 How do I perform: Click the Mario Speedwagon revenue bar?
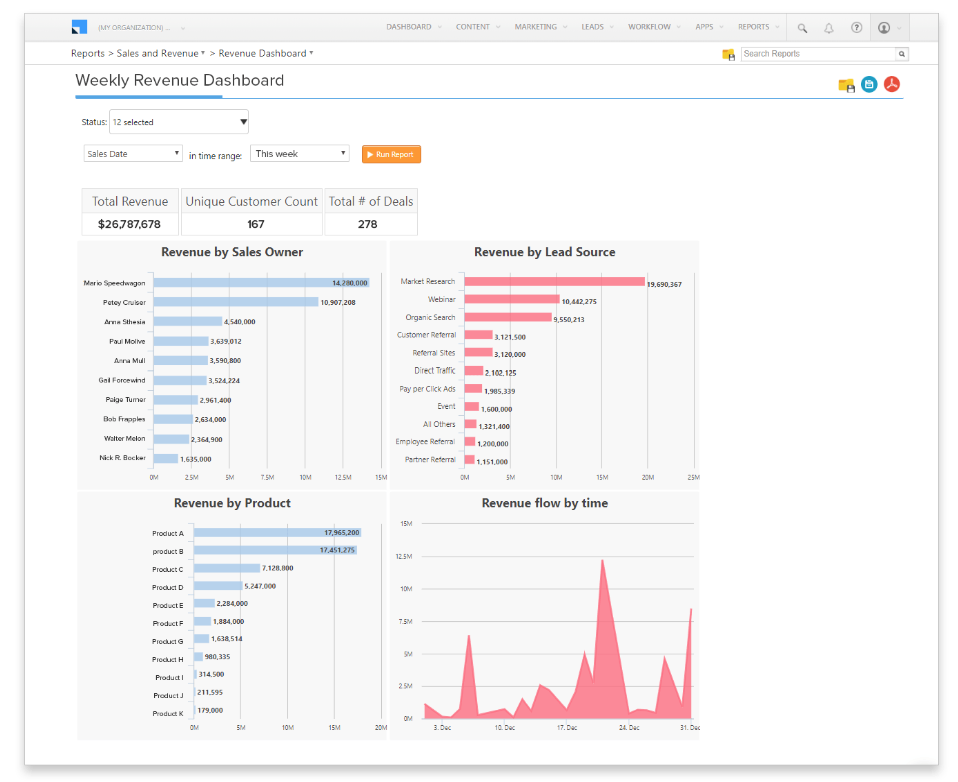pyautogui.click(x=261, y=283)
